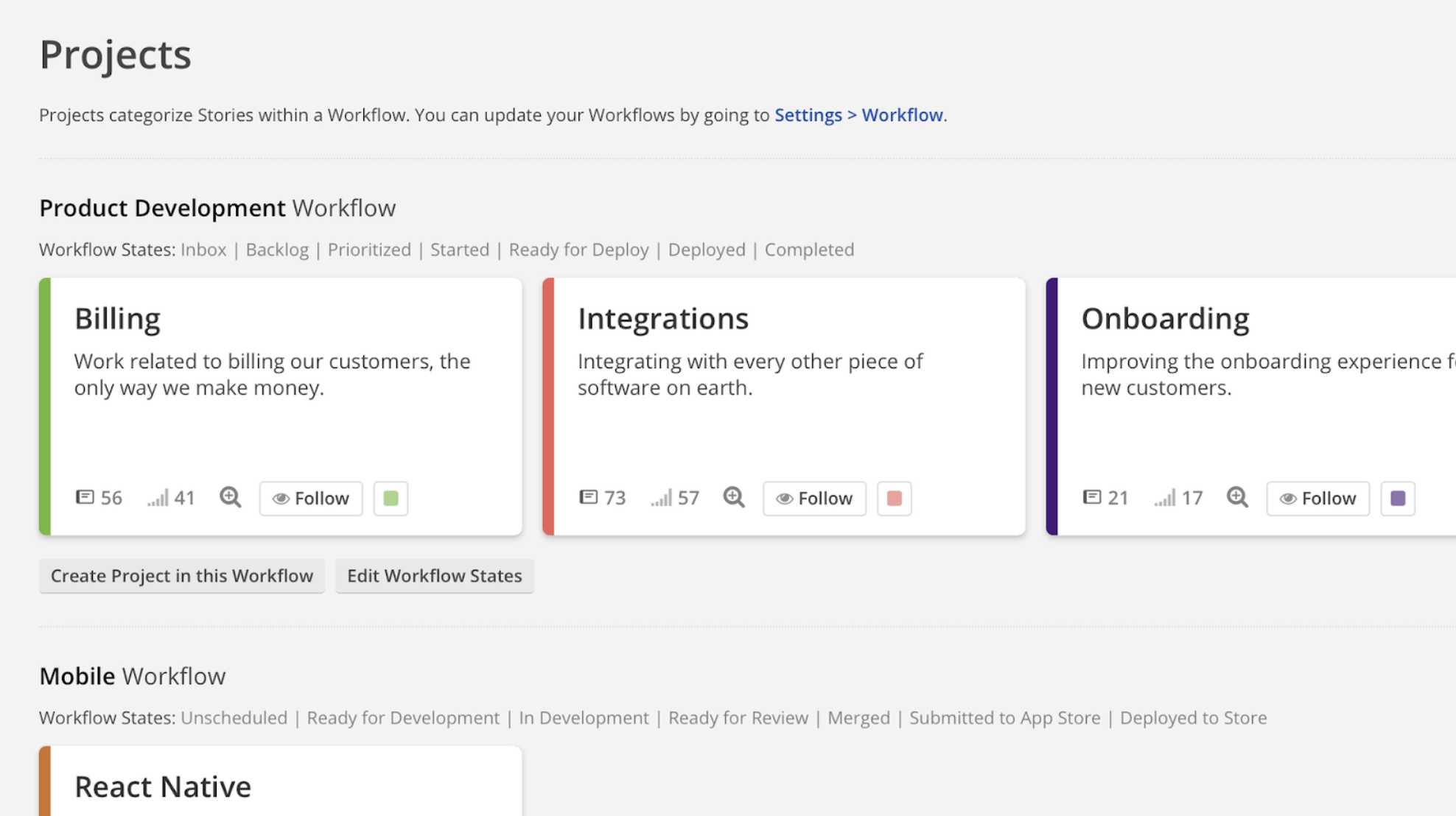Click the story count 73 on Integrations
Image resolution: width=1456 pixels, height=816 pixels.
click(x=615, y=499)
